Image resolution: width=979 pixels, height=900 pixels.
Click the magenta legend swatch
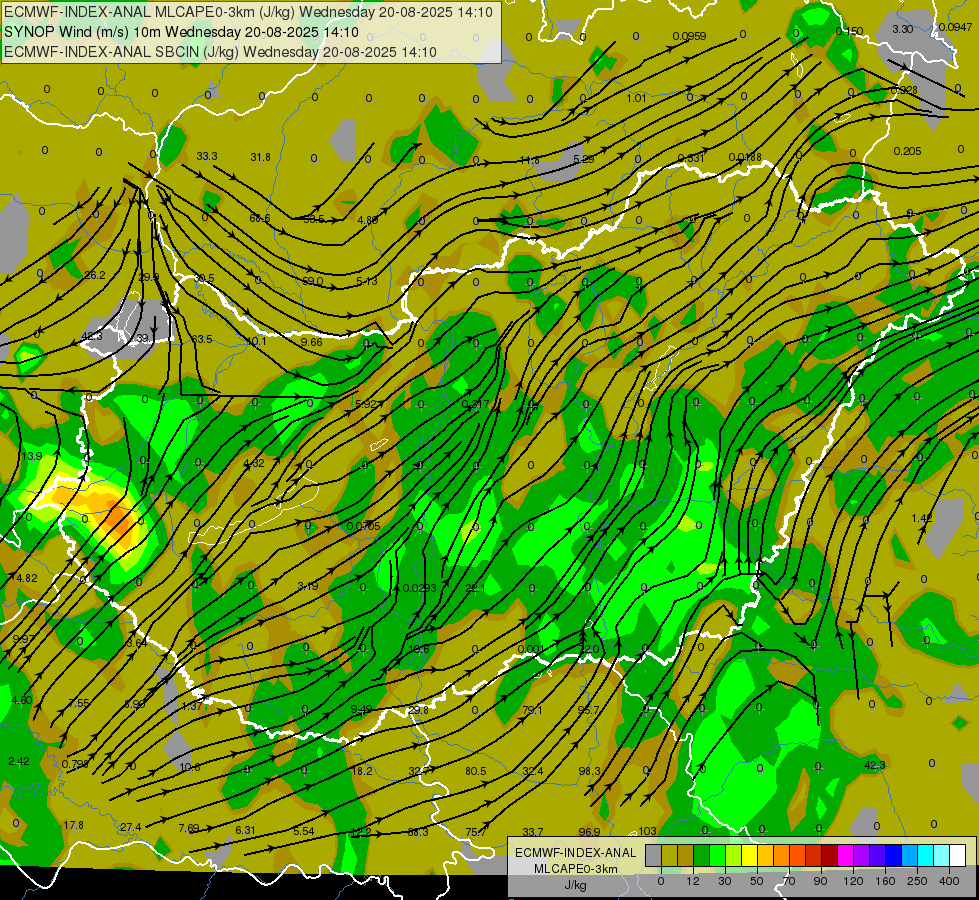point(845,856)
